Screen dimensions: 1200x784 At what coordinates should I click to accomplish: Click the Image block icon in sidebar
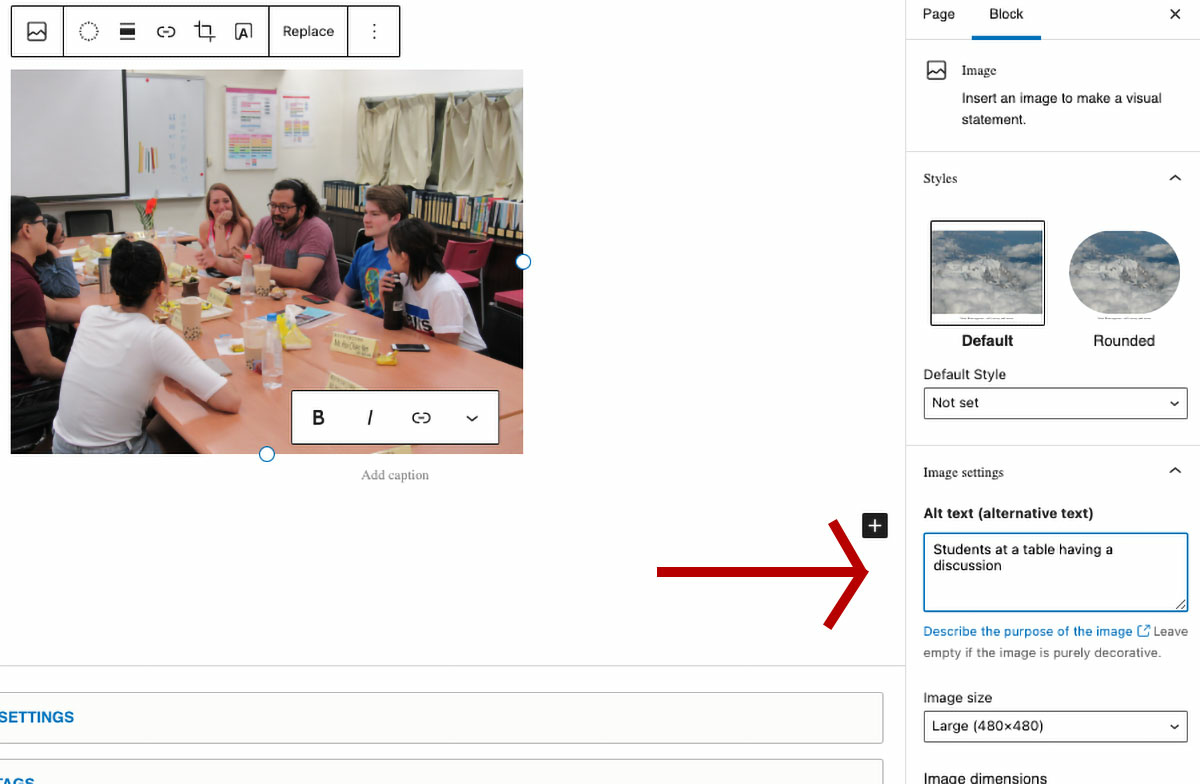tap(936, 70)
